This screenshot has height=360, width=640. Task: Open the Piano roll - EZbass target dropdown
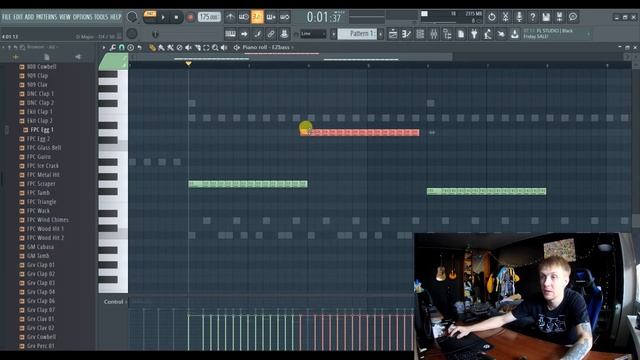coord(268,48)
